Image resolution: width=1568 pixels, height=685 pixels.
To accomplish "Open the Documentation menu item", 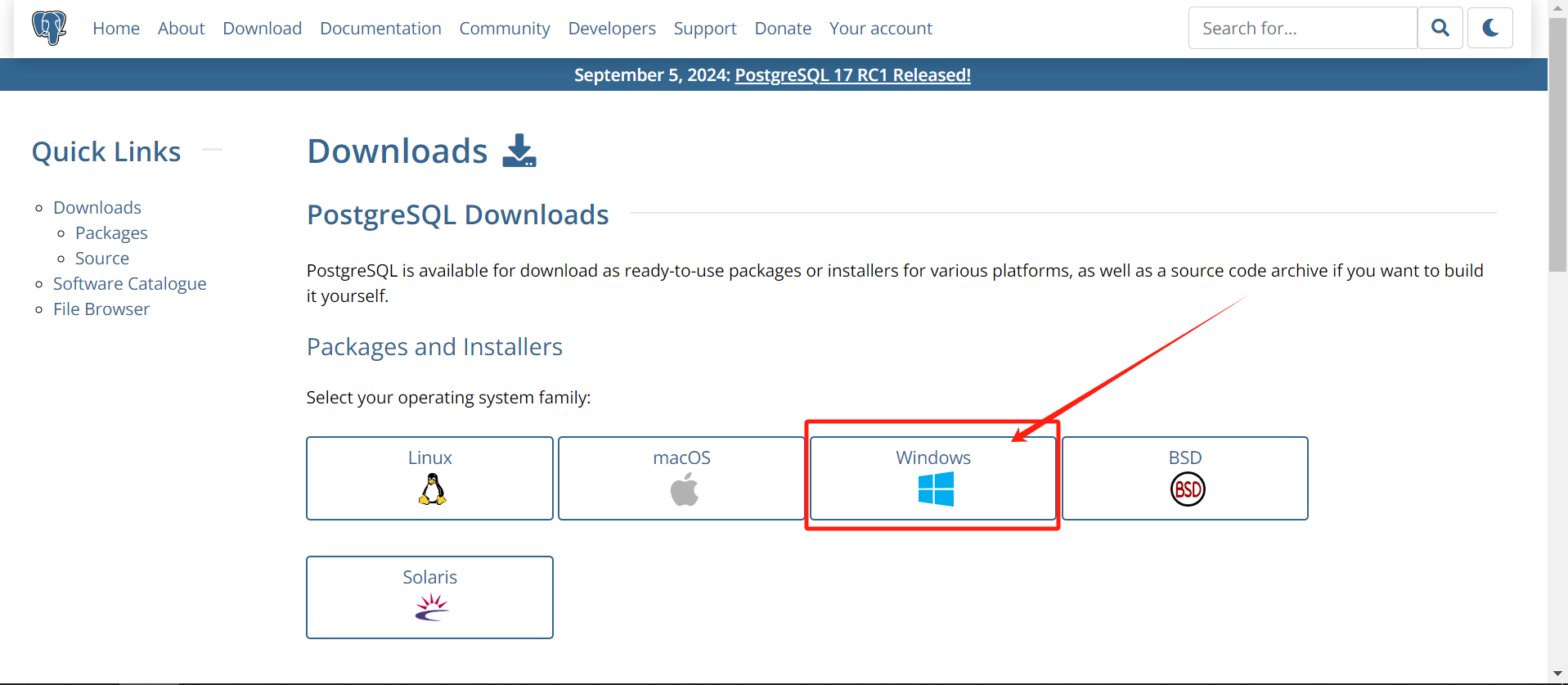I will coord(380,29).
